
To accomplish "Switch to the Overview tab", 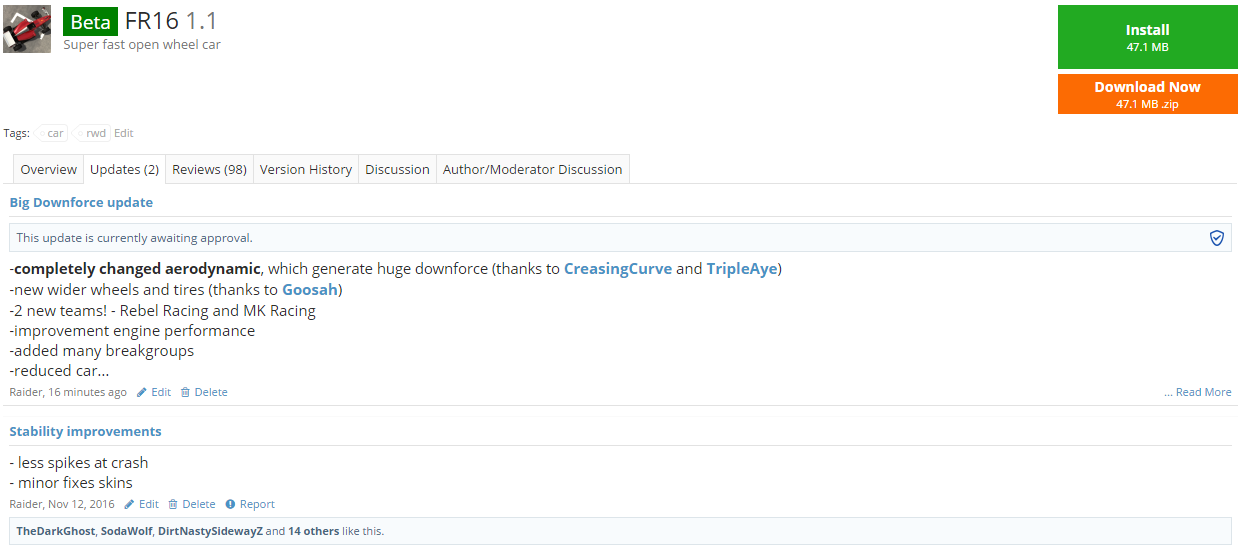I will [x=48, y=169].
